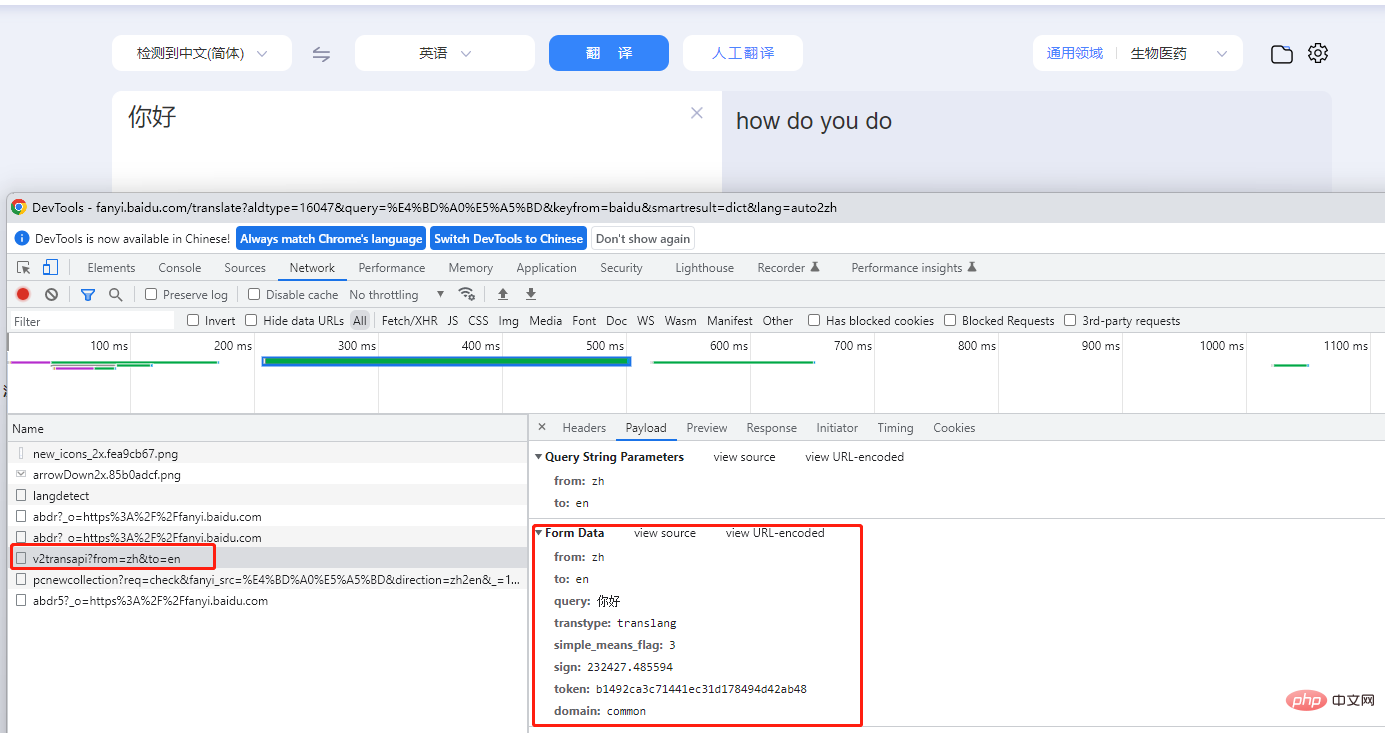Select the blue highlighted timeline overview range

[446, 361]
